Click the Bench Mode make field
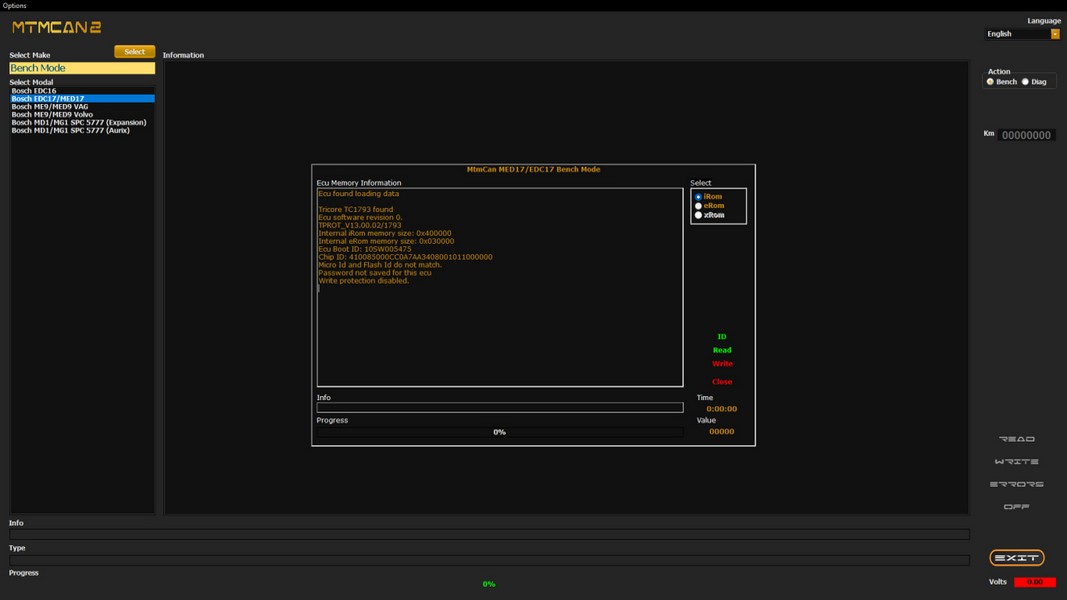This screenshot has height=600, width=1067. (x=82, y=68)
